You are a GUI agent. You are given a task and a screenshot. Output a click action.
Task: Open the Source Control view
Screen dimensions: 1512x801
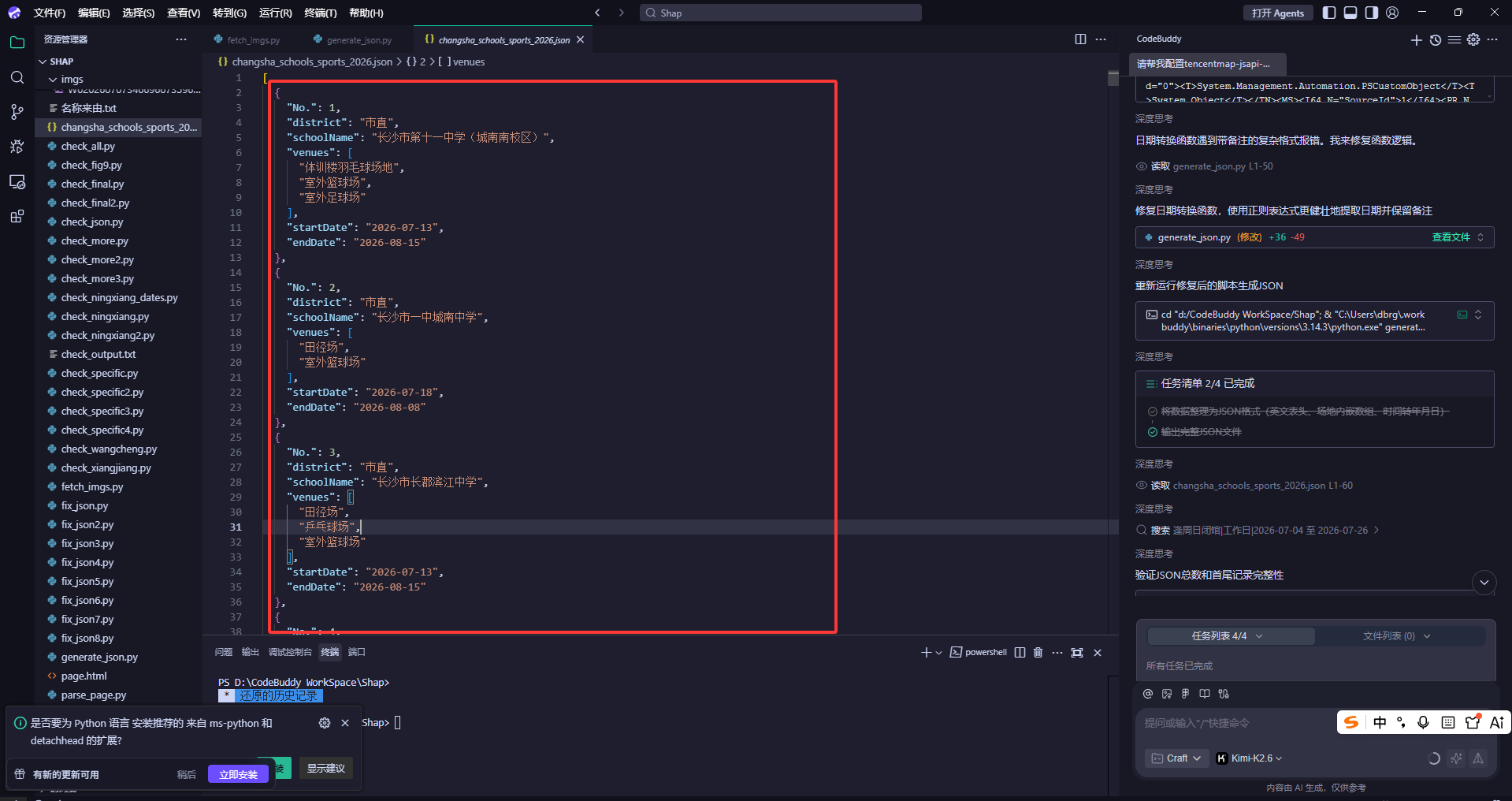[17, 112]
